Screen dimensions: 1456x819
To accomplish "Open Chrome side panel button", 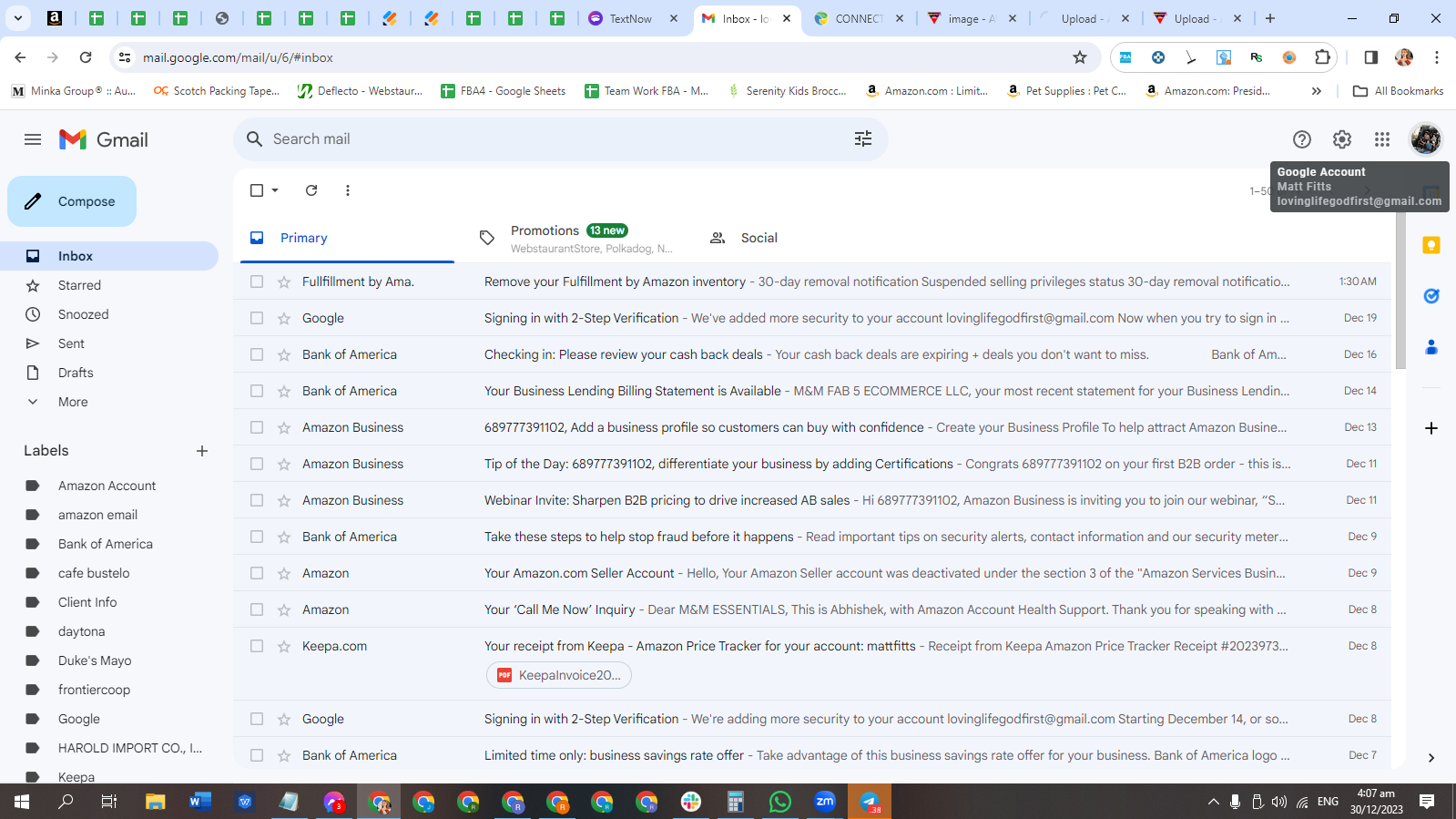I will (1371, 57).
